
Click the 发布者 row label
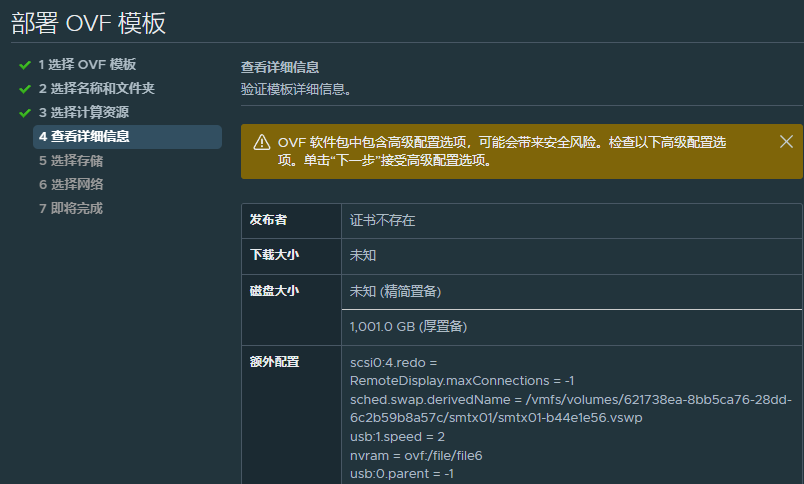pos(268,220)
